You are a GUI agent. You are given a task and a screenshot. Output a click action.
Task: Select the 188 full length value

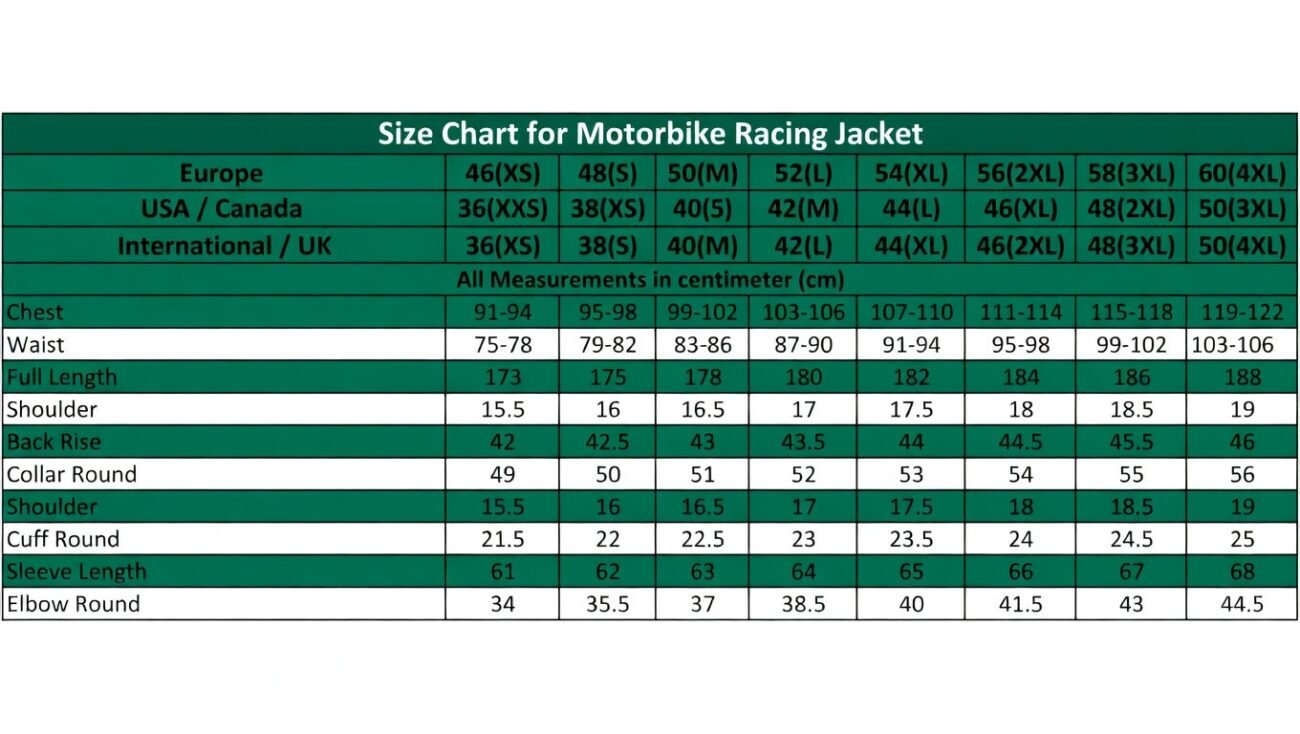tap(1241, 377)
